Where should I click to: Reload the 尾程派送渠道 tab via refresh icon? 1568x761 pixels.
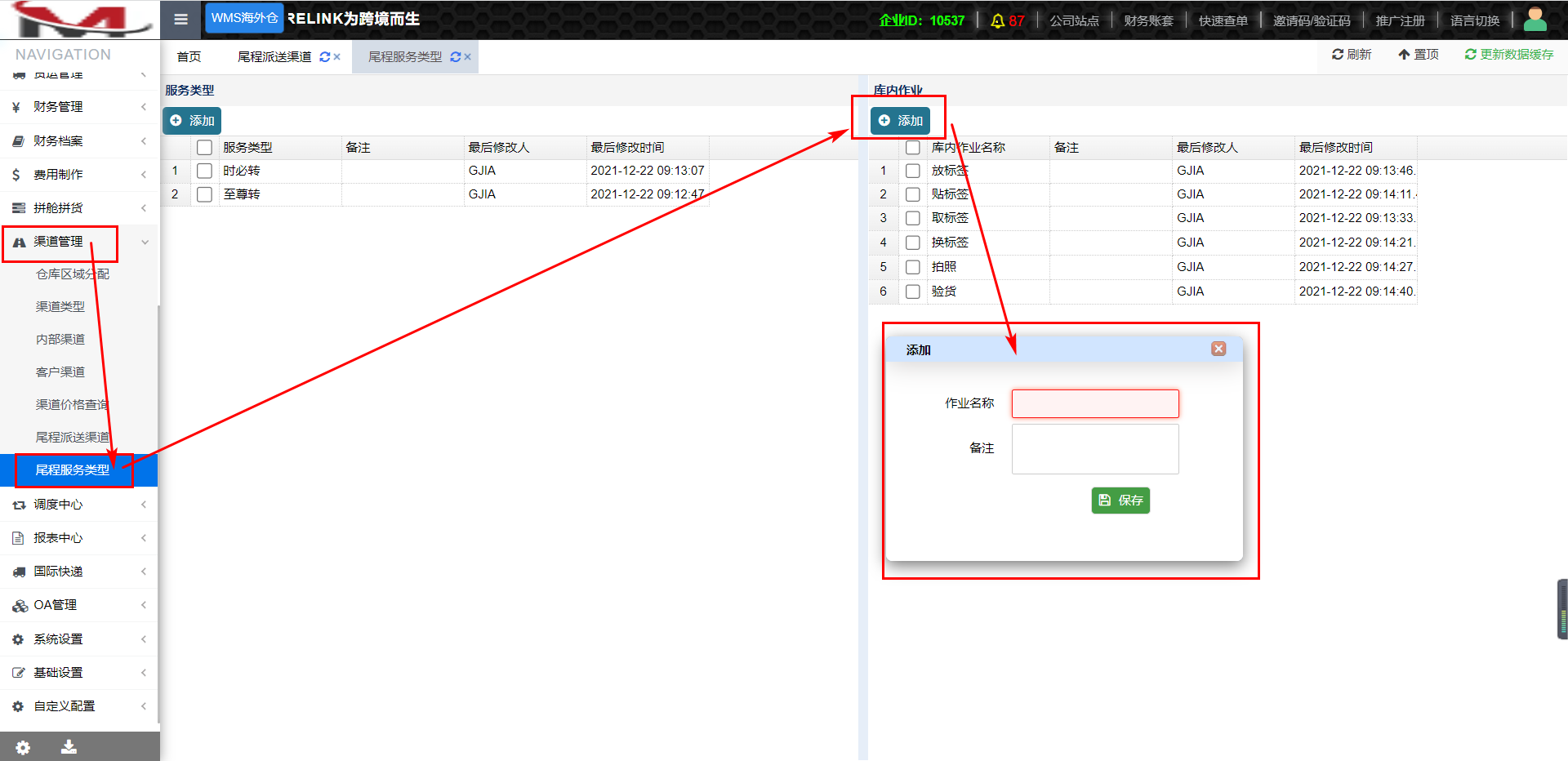pos(325,57)
